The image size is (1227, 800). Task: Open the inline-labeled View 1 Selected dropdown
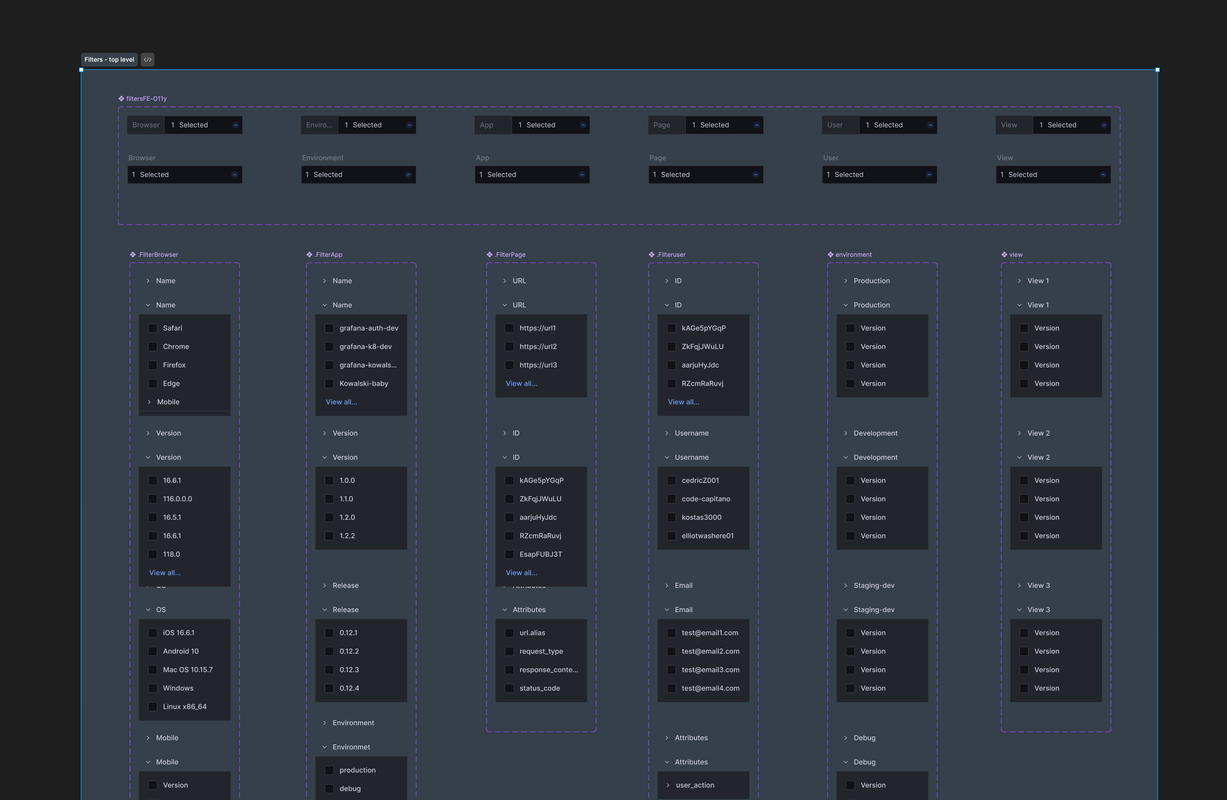1071,125
